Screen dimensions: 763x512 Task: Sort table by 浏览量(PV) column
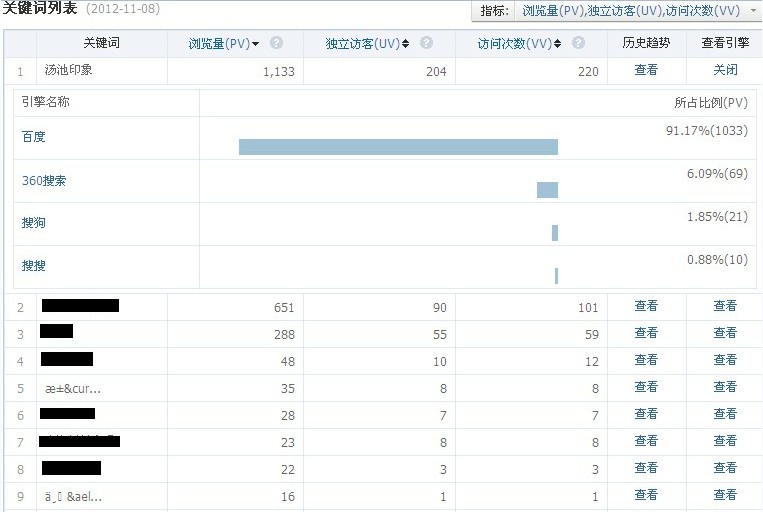(223, 44)
